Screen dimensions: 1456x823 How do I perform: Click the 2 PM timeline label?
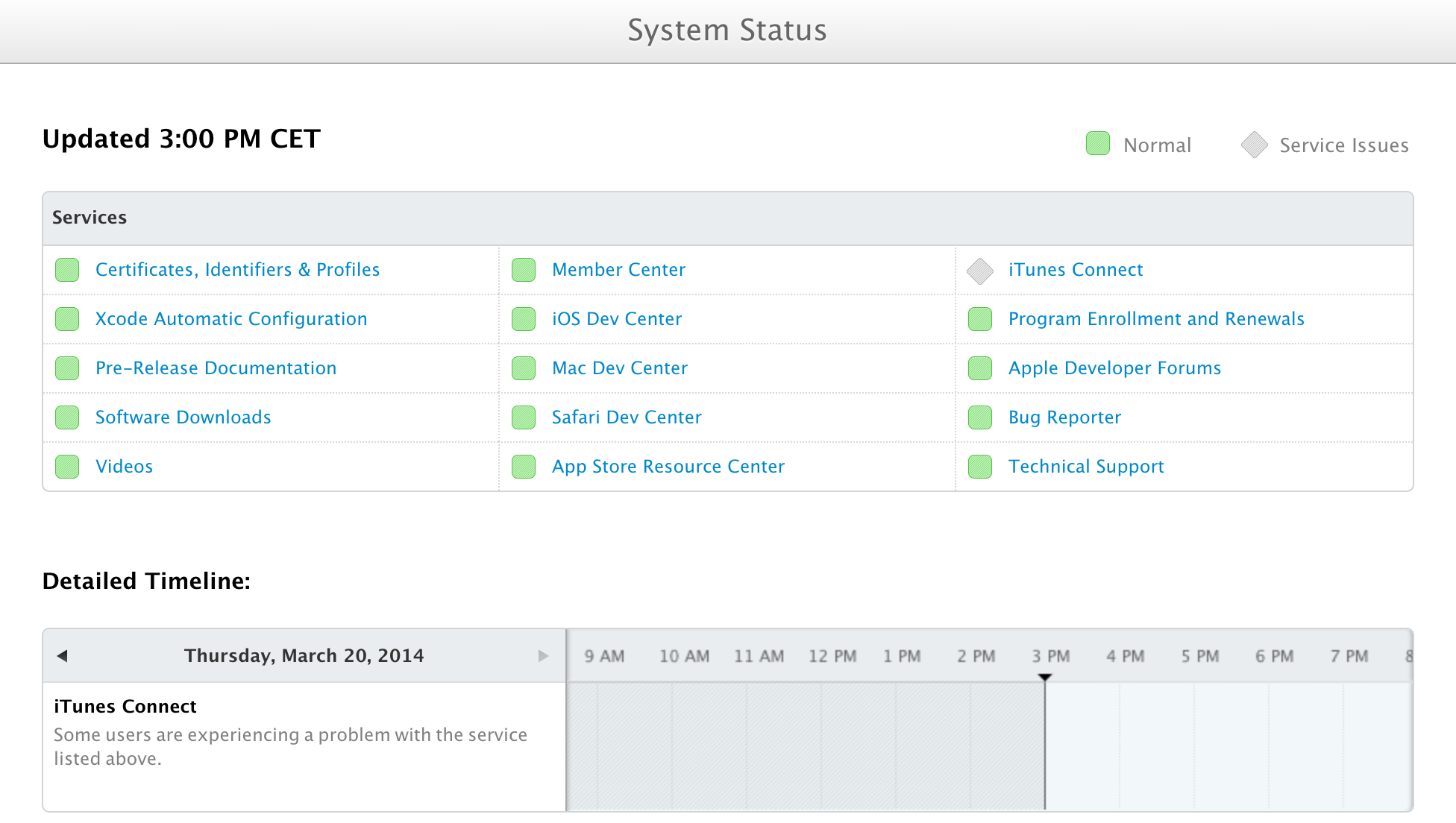(x=976, y=656)
